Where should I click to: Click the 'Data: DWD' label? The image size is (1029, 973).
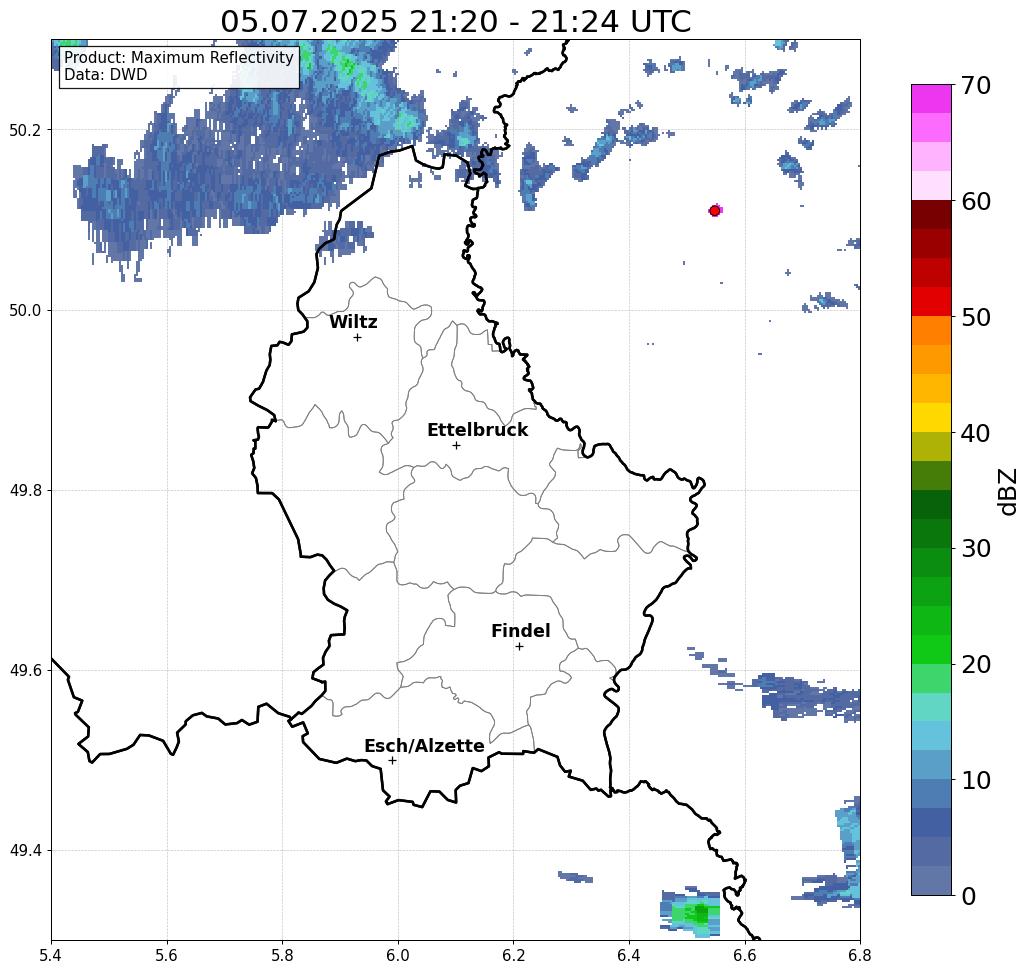tap(106, 75)
